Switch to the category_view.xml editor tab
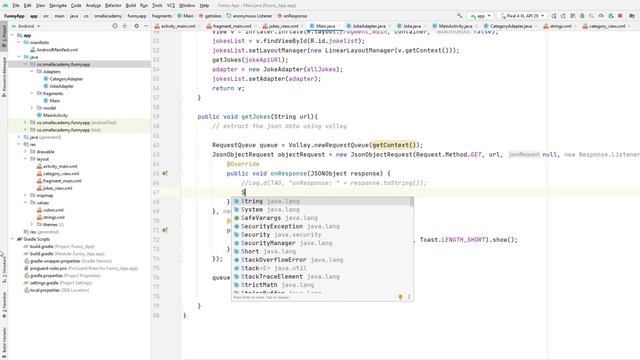The height and width of the screenshot is (360, 640). (x=607, y=26)
